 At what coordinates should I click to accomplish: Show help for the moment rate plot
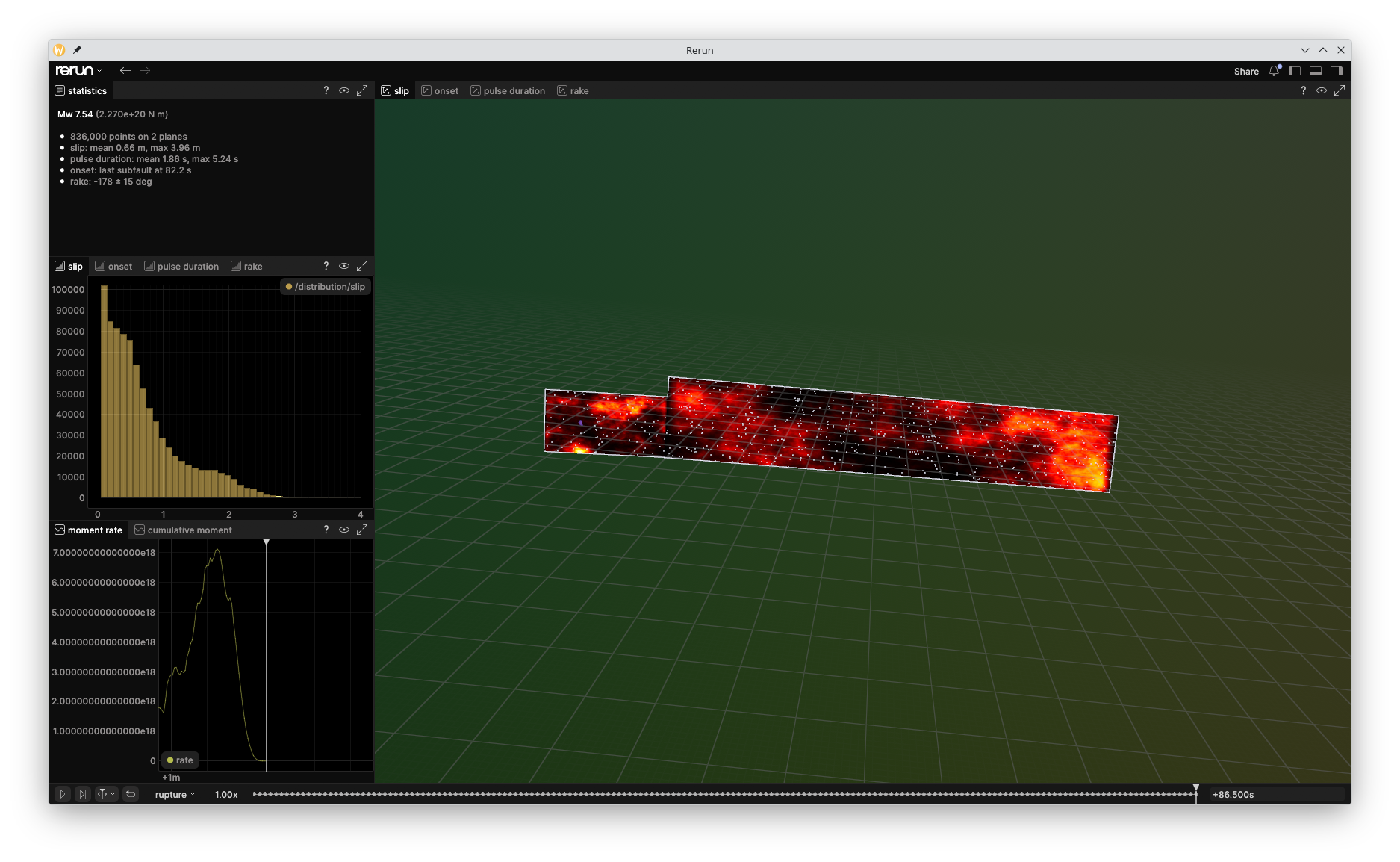[326, 530]
